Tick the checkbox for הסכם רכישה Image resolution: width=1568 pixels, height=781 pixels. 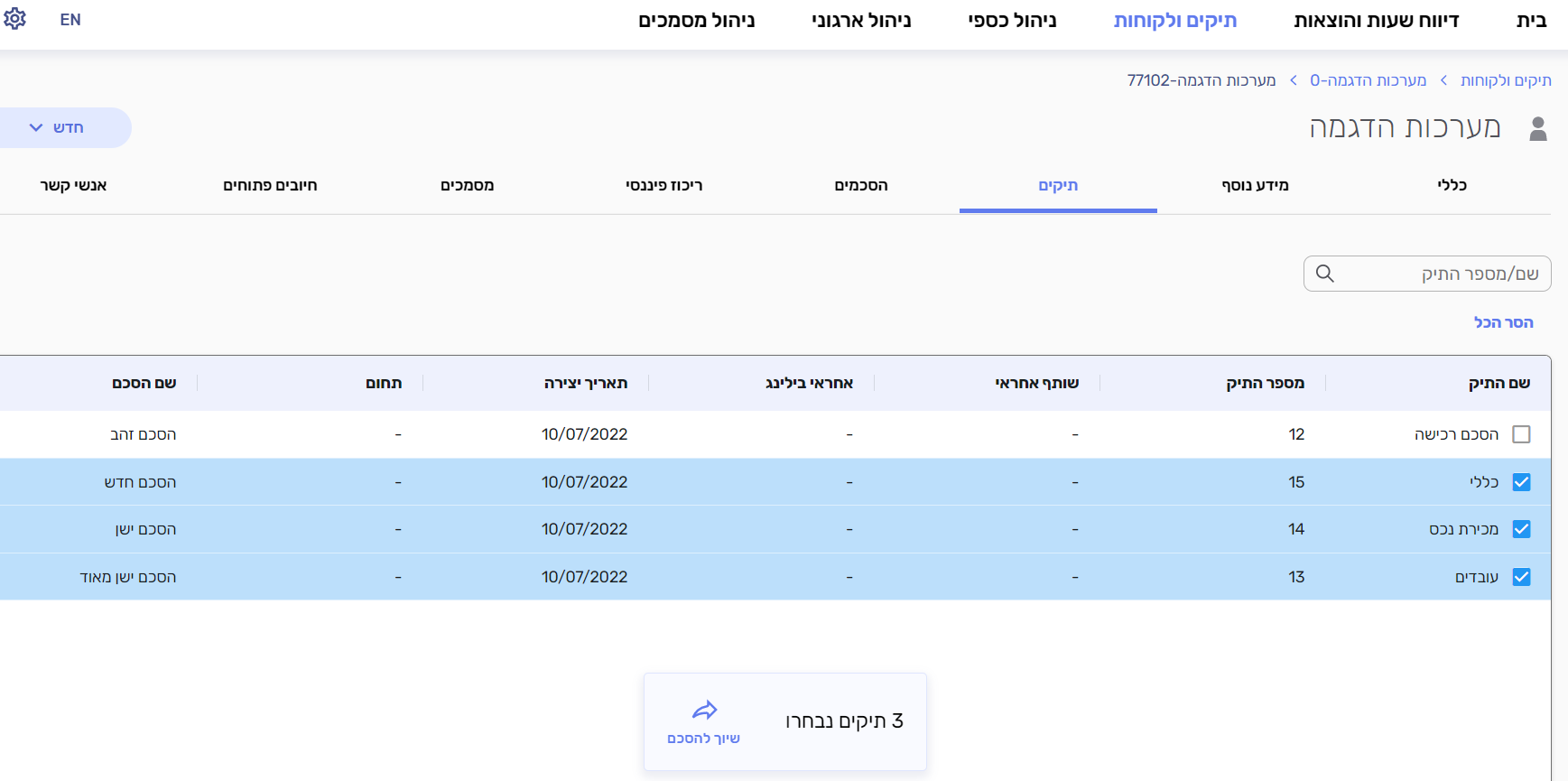point(1521,434)
